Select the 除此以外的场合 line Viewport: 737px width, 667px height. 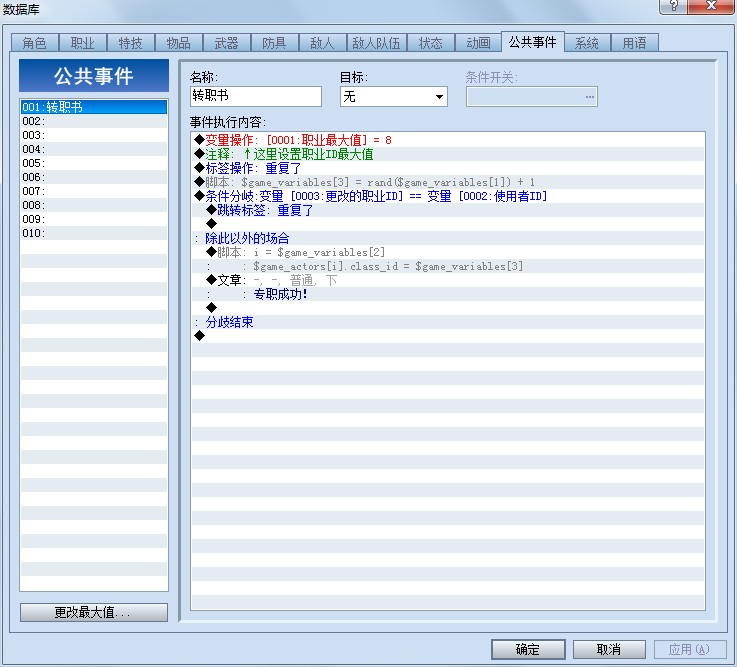448,238
